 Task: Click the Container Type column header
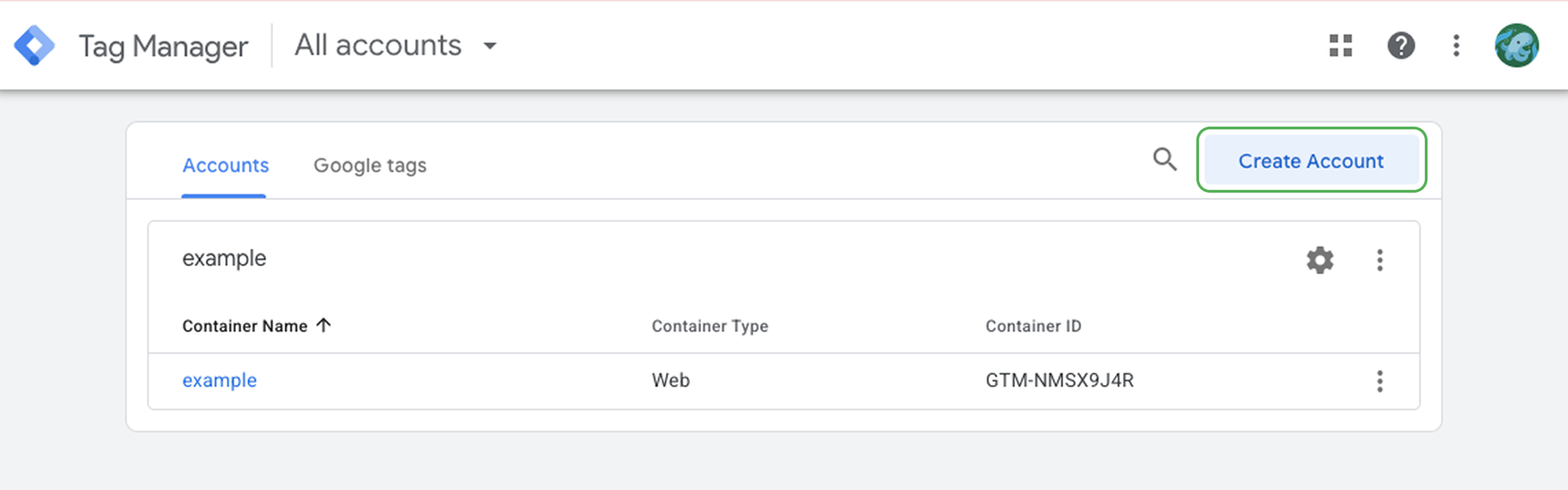[x=710, y=326]
